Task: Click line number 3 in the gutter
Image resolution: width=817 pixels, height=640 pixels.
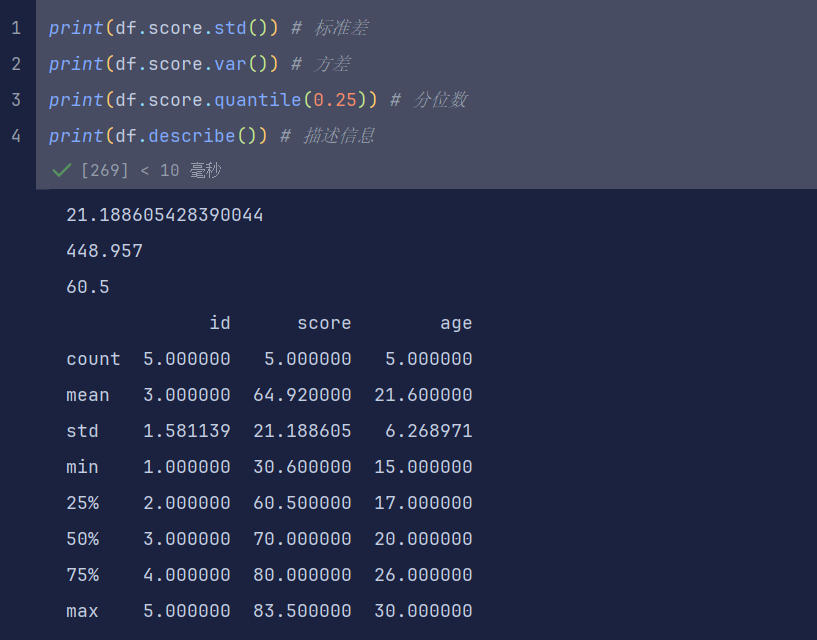Action: coord(16,99)
